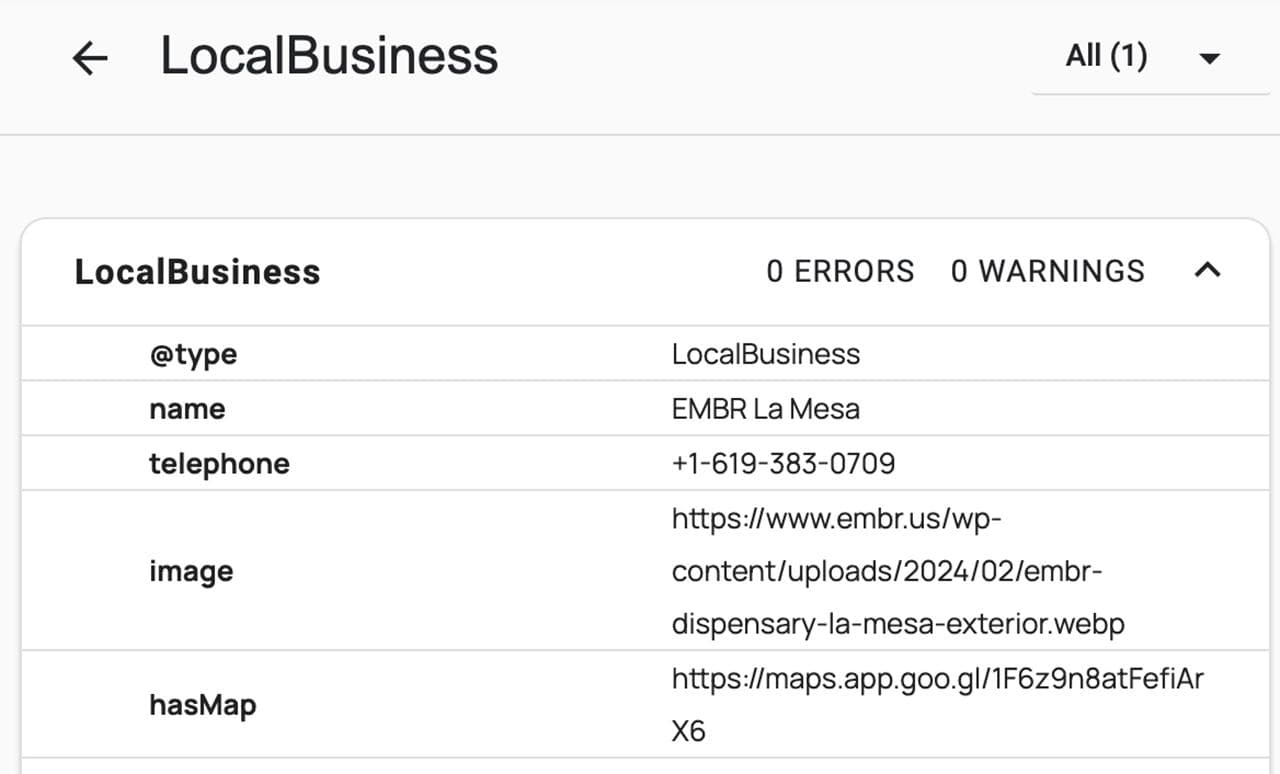Click the 'dispensary-la-mesa-exterior.webp' text line

[x=897, y=624]
